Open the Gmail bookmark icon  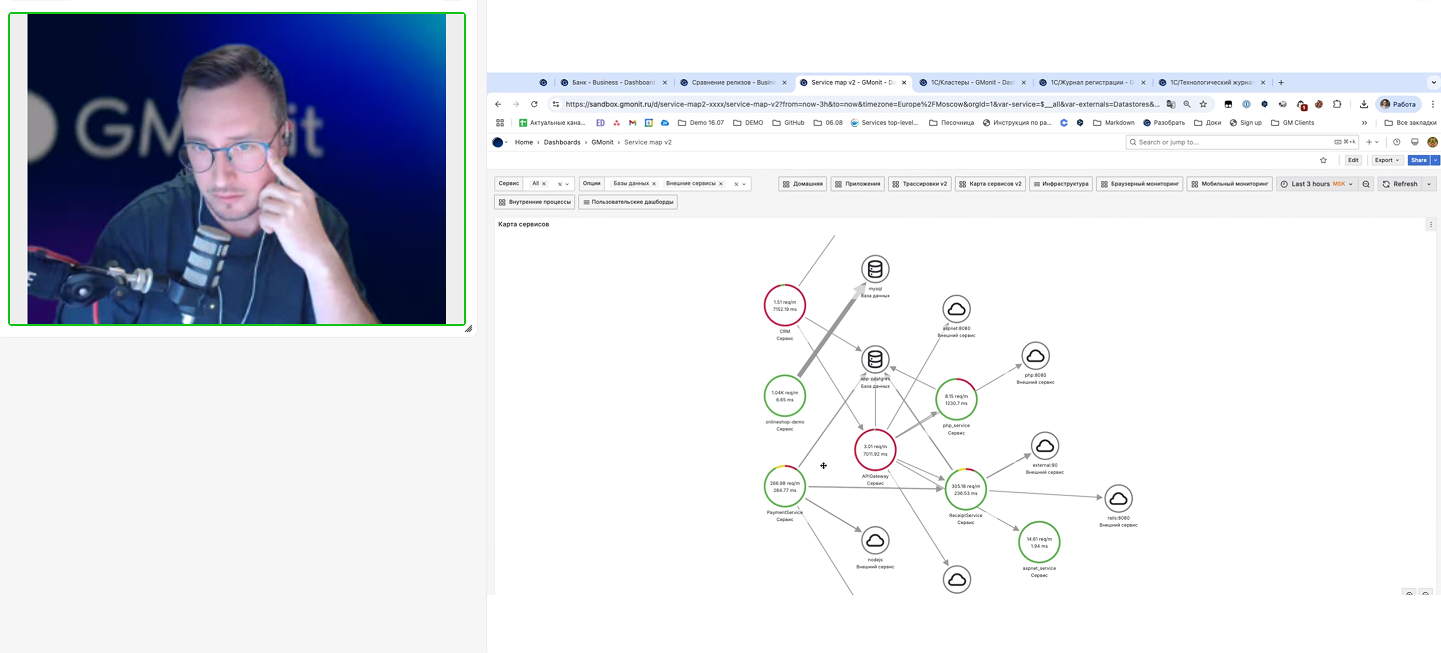coord(632,123)
